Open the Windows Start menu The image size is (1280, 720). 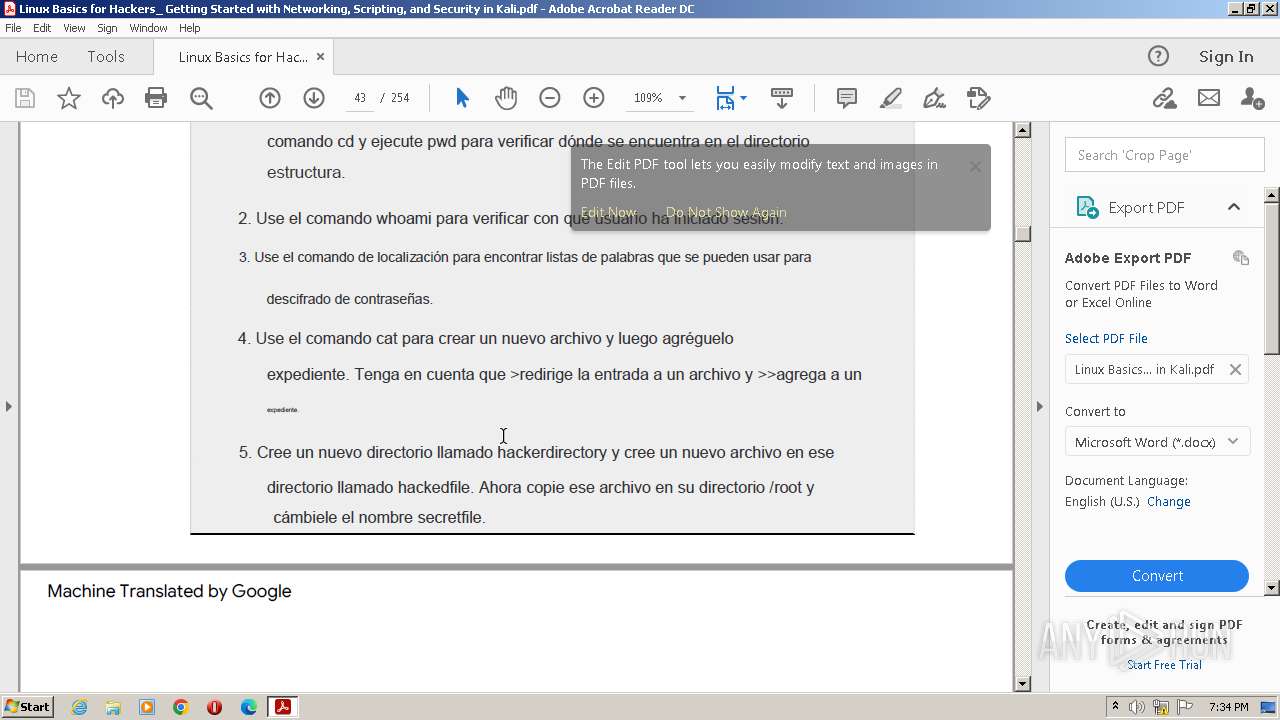click(x=27, y=707)
